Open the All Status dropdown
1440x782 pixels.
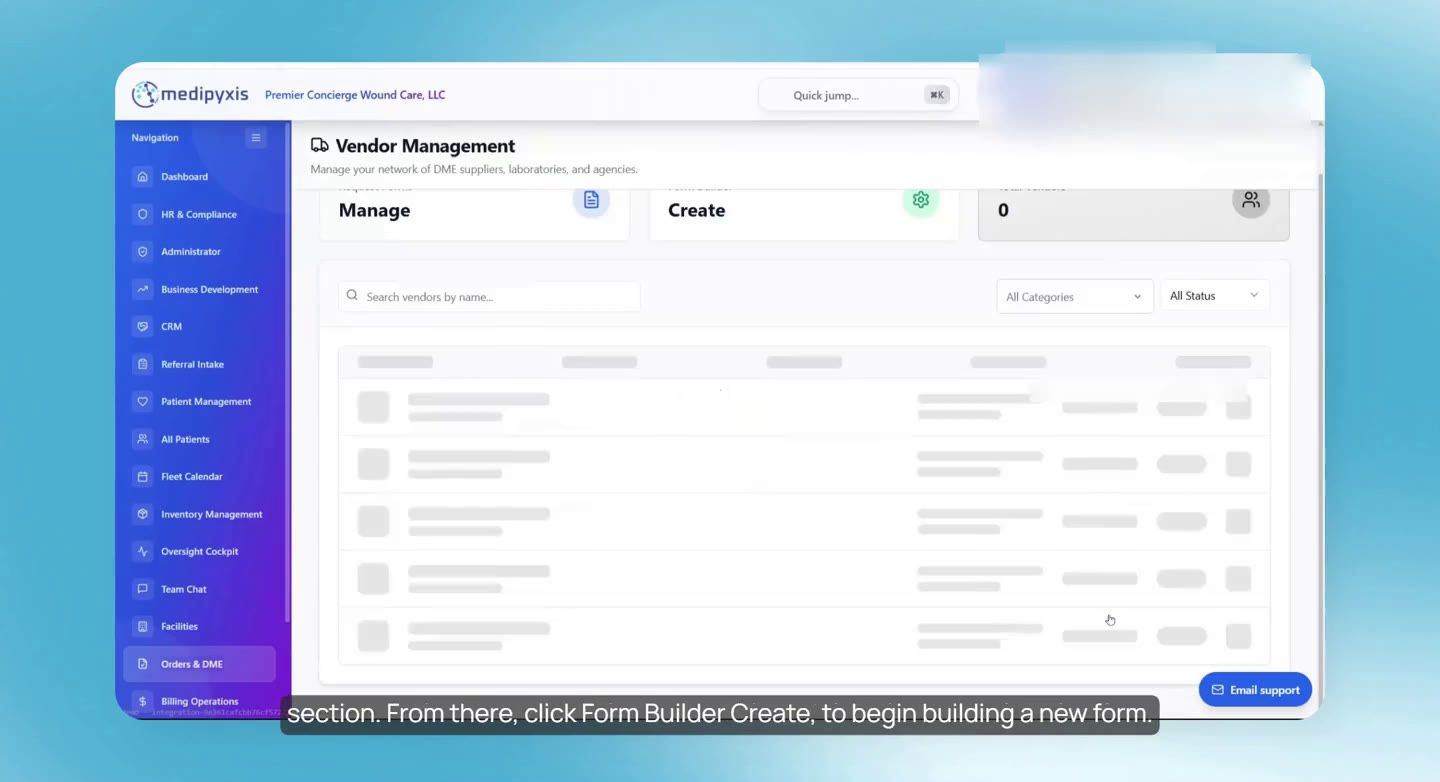point(1214,296)
